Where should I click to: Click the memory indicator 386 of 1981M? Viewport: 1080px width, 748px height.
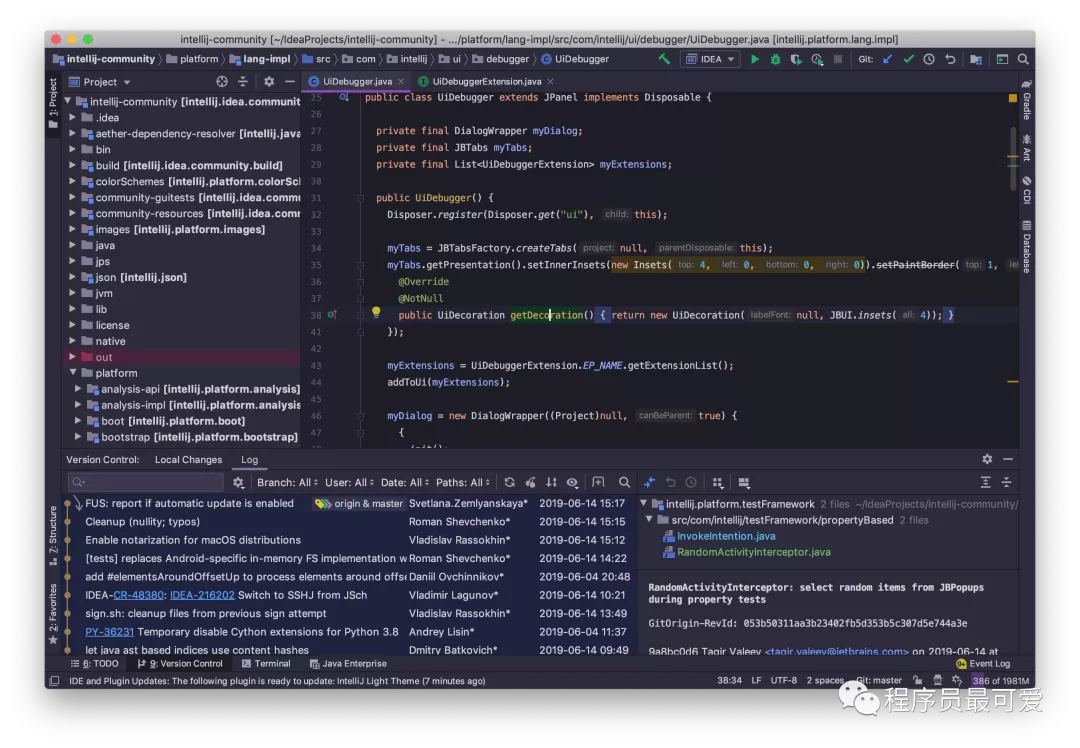pos(1001,681)
